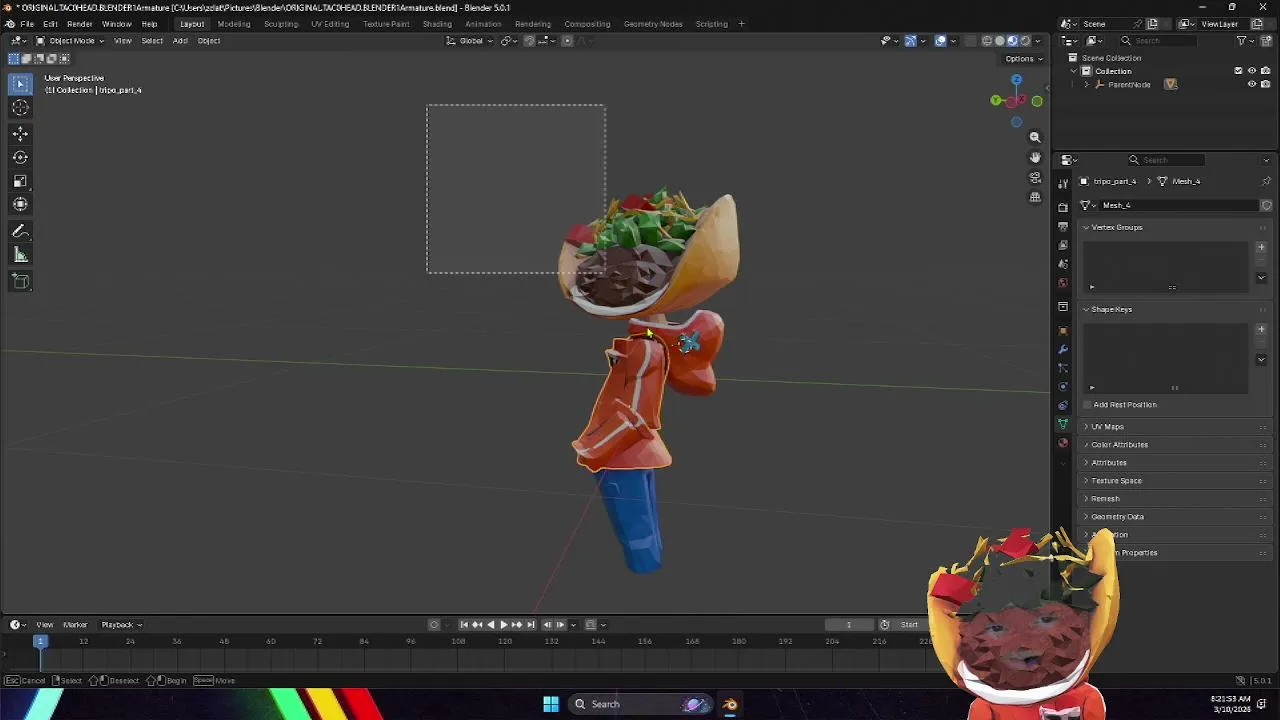
Task: Switch to the Shading workspace tab
Action: (437, 24)
